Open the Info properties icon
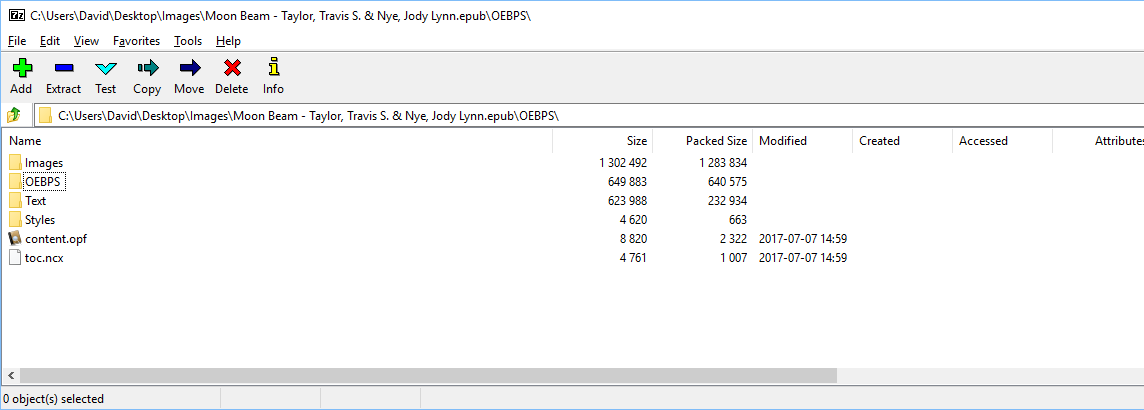This screenshot has width=1144, height=410. (273, 68)
